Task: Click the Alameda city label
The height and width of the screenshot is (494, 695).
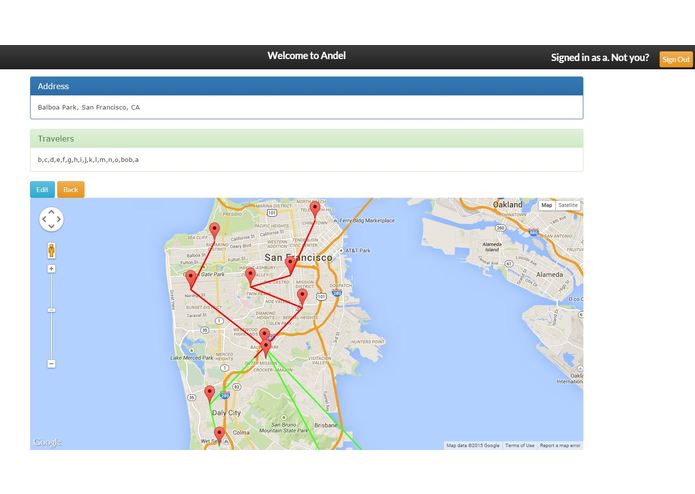Action: pos(550,275)
